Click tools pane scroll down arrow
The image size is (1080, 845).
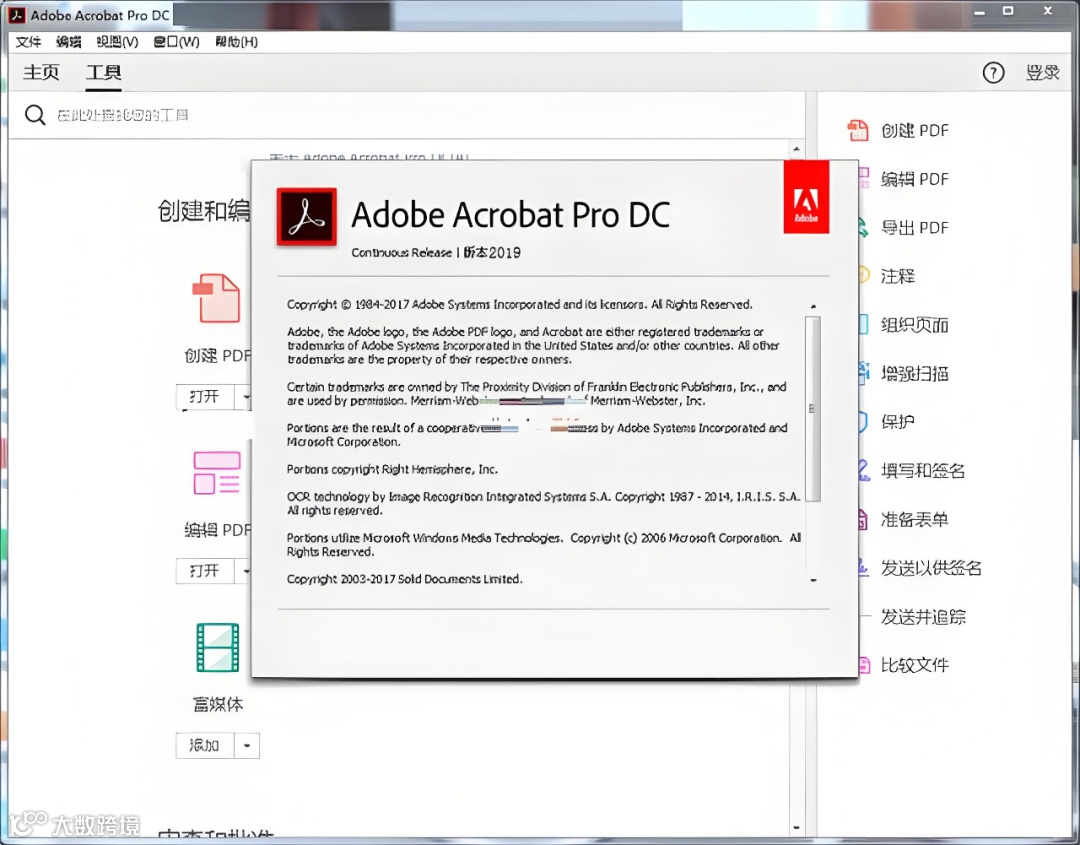796,827
